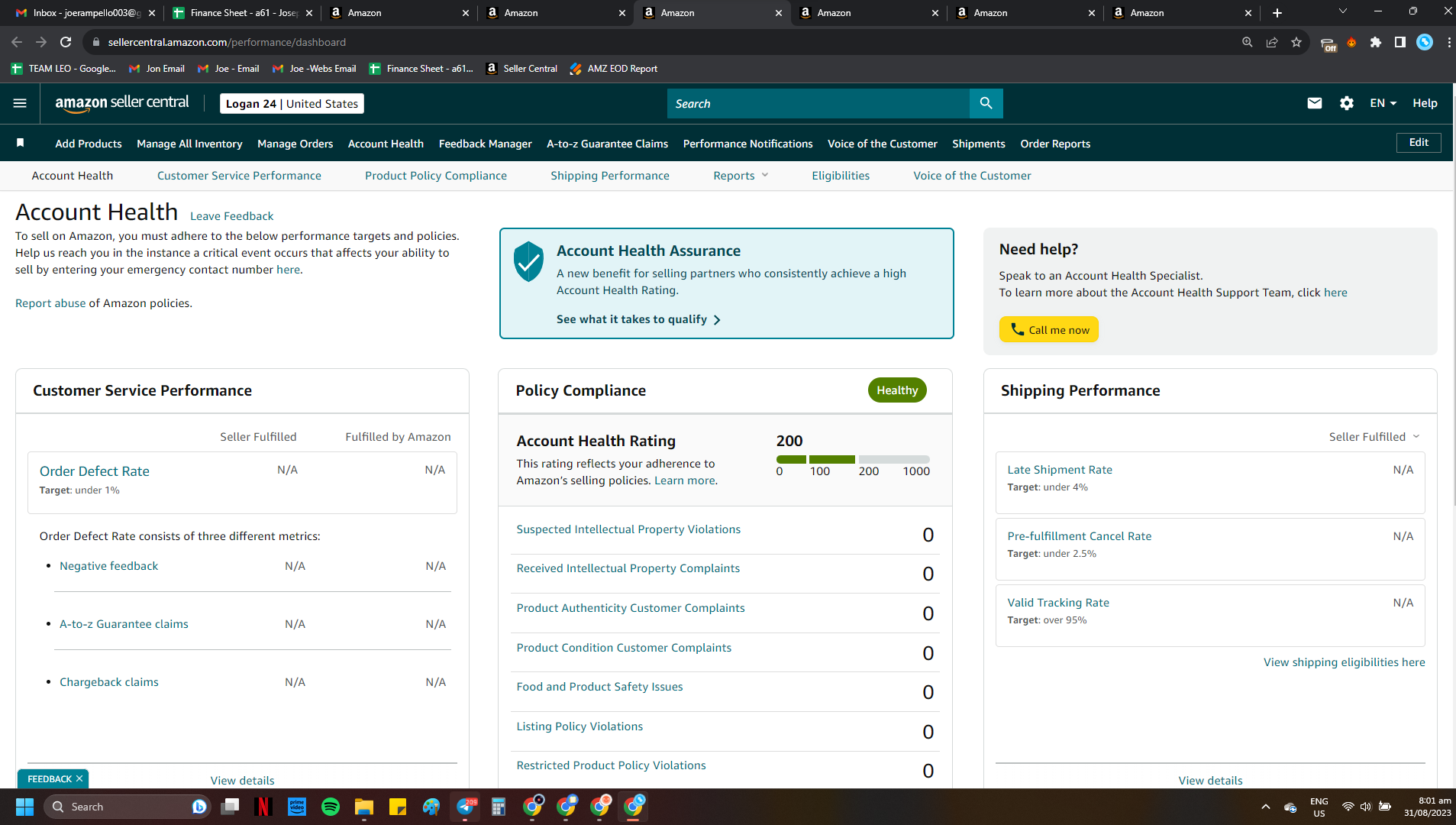Toggle the browser side panel icon

(1400, 42)
